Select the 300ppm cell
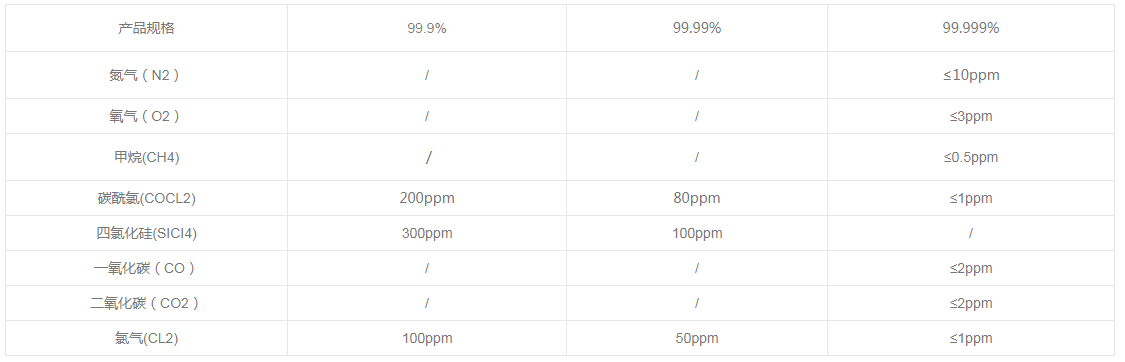Screen dimensions: 1125x362 pos(427,233)
